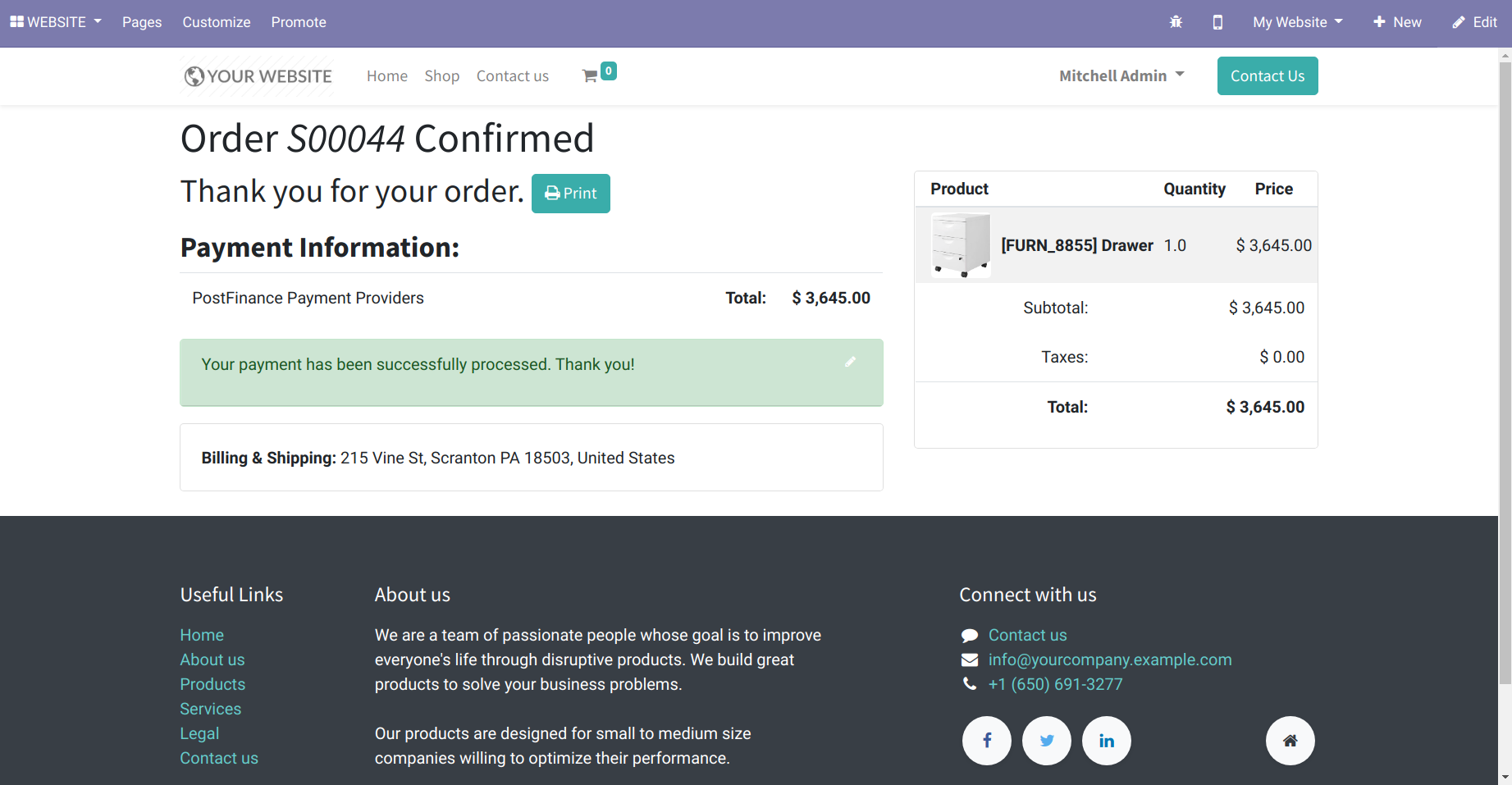This screenshot has height=785, width=1512.
Task: Open the LinkedIn social icon
Action: (1106, 741)
